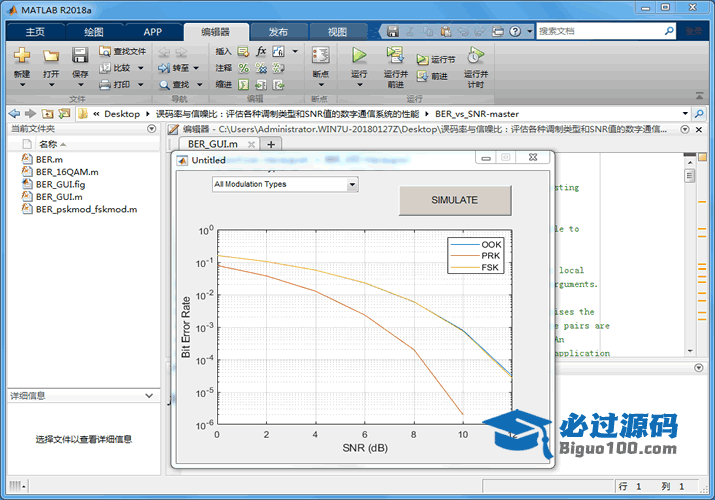
Task: Expand the 比较 dropdown arrow
Action: pos(140,68)
